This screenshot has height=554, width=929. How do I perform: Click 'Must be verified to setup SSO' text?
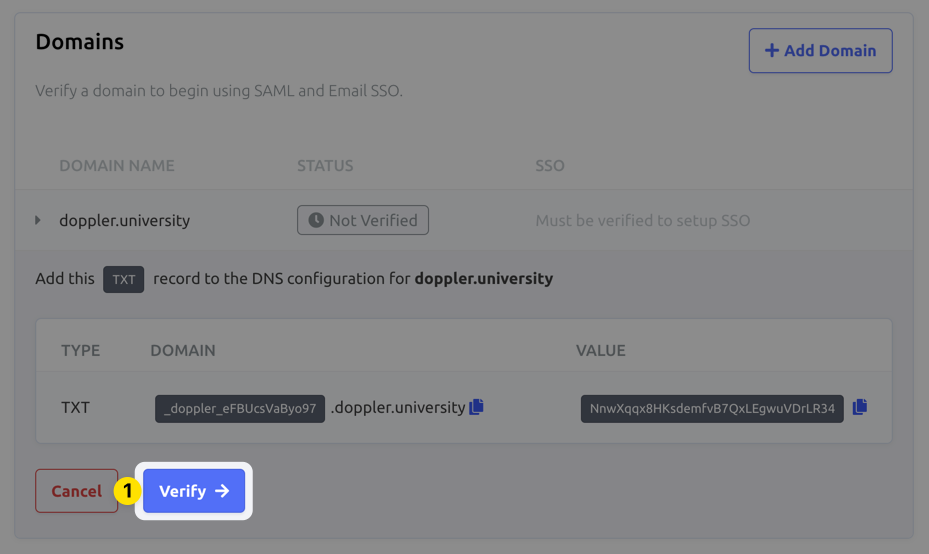click(x=643, y=220)
